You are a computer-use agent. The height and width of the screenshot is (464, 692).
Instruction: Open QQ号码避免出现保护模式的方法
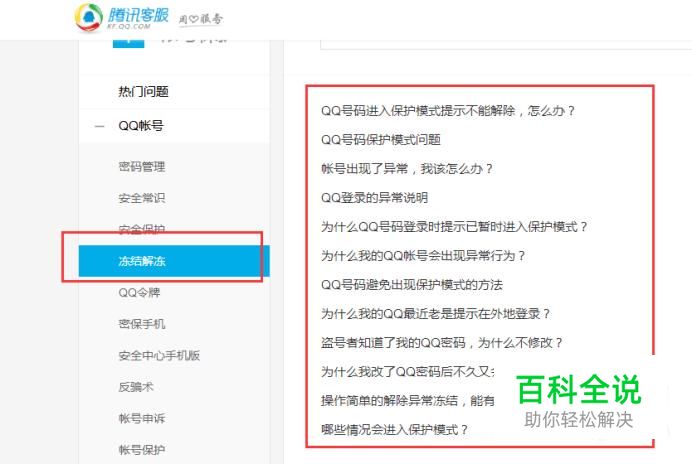pyautogui.click(x=412, y=285)
